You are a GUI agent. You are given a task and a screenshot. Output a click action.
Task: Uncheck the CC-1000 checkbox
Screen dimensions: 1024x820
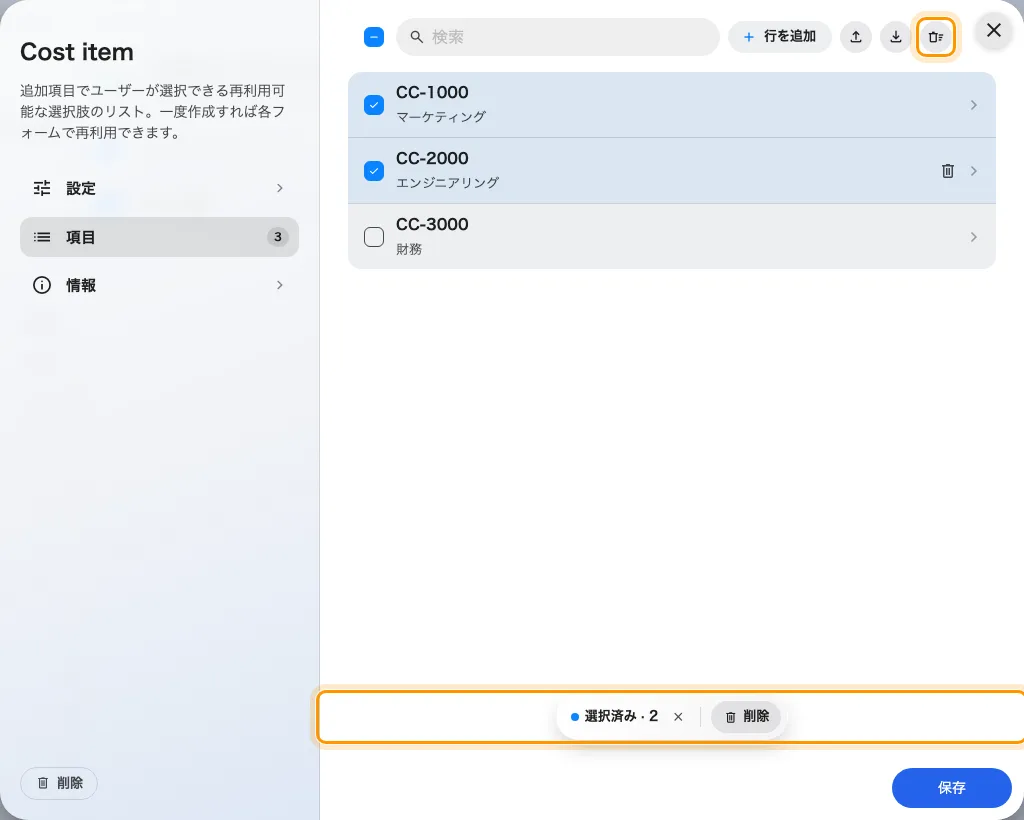pos(374,105)
